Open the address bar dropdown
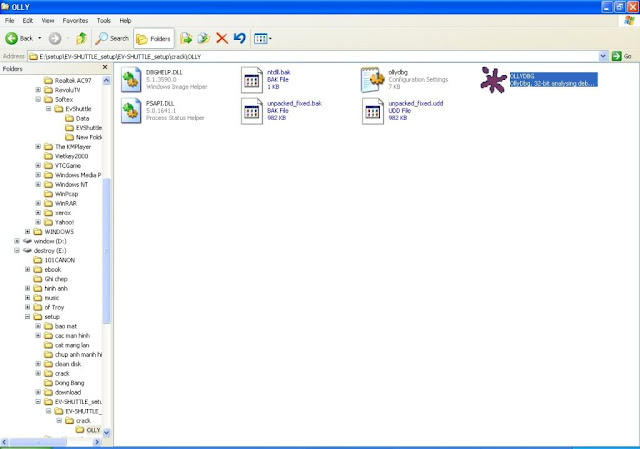The height and width of the screenshot is (449, 640). (x=603, y=56)
